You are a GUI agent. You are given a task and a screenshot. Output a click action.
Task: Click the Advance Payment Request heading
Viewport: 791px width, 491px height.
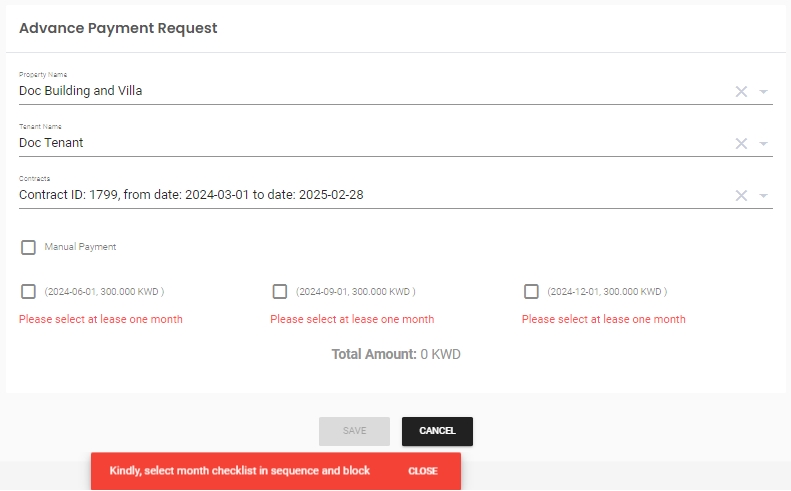pos(118,28)
